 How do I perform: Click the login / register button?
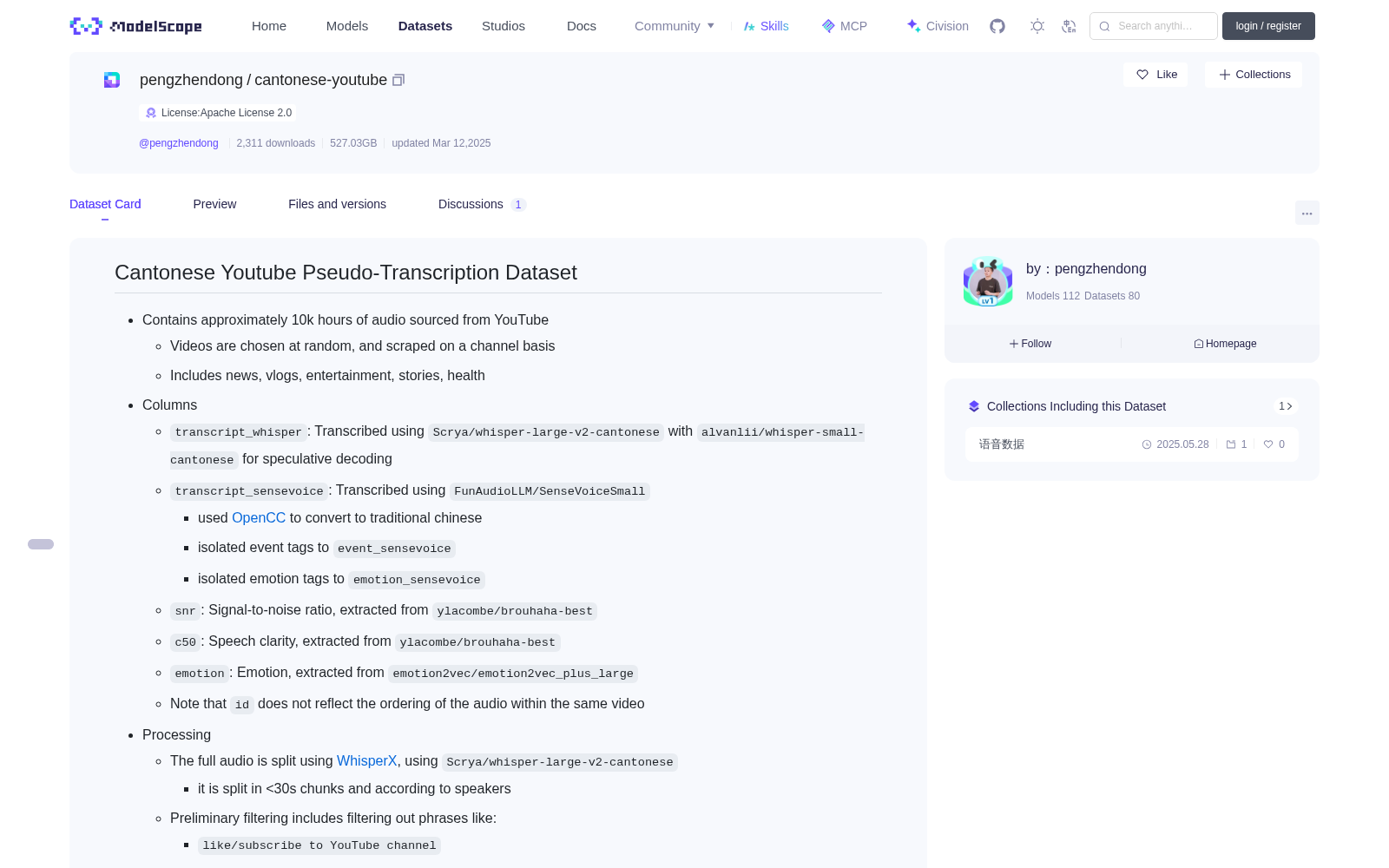pyautogui.click(x=1268, y=26)
